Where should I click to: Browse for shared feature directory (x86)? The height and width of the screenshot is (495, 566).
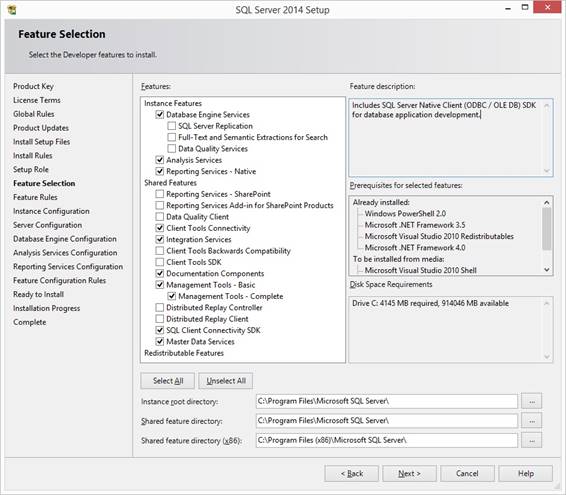pos(532,440)
